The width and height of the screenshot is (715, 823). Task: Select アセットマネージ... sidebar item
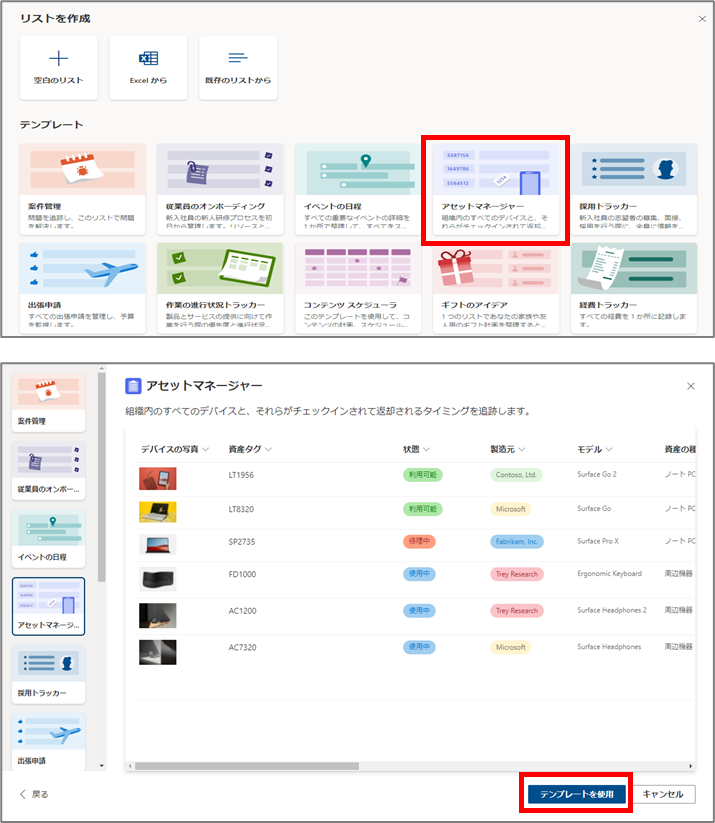point(48,606)
